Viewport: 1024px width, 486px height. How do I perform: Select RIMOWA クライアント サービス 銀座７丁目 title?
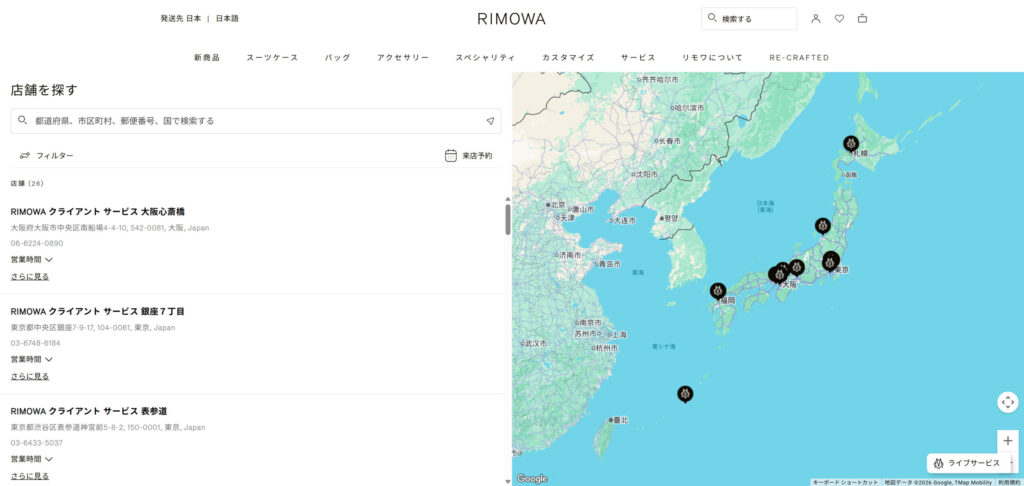(x=98, y=312)
